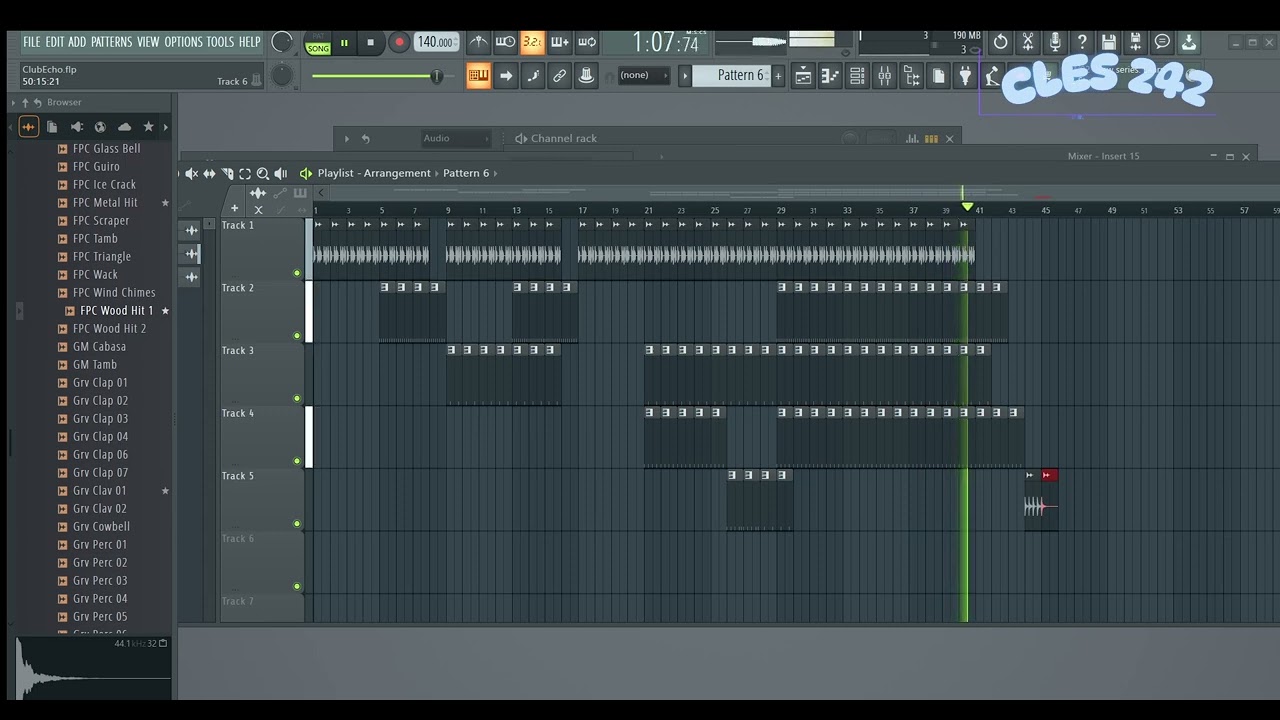Screen dimensions: 1280x720
Task: Toggle Track 1 mute green LED
Action: [x=297, y=273]
